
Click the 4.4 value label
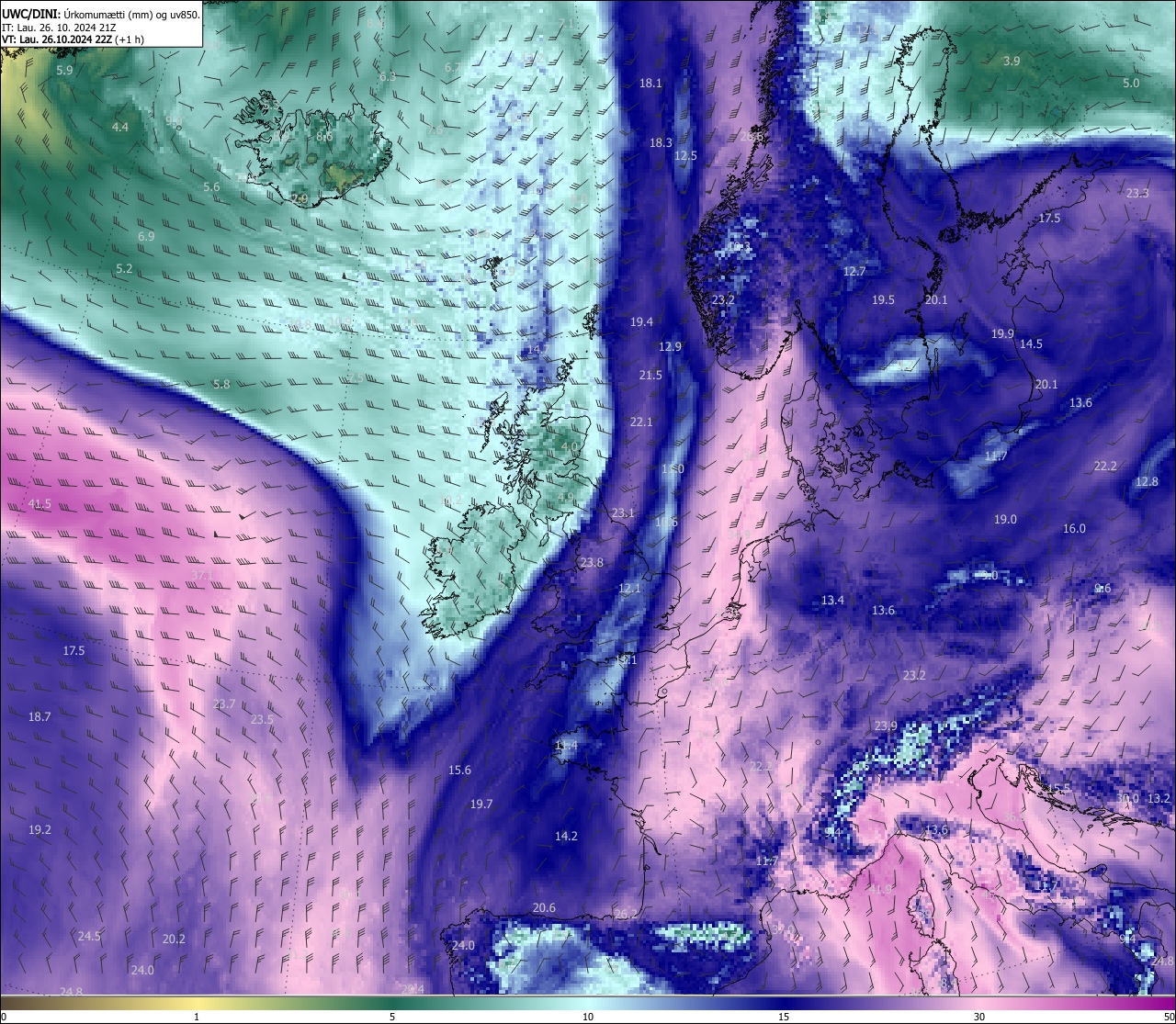(x=120, y=127)
